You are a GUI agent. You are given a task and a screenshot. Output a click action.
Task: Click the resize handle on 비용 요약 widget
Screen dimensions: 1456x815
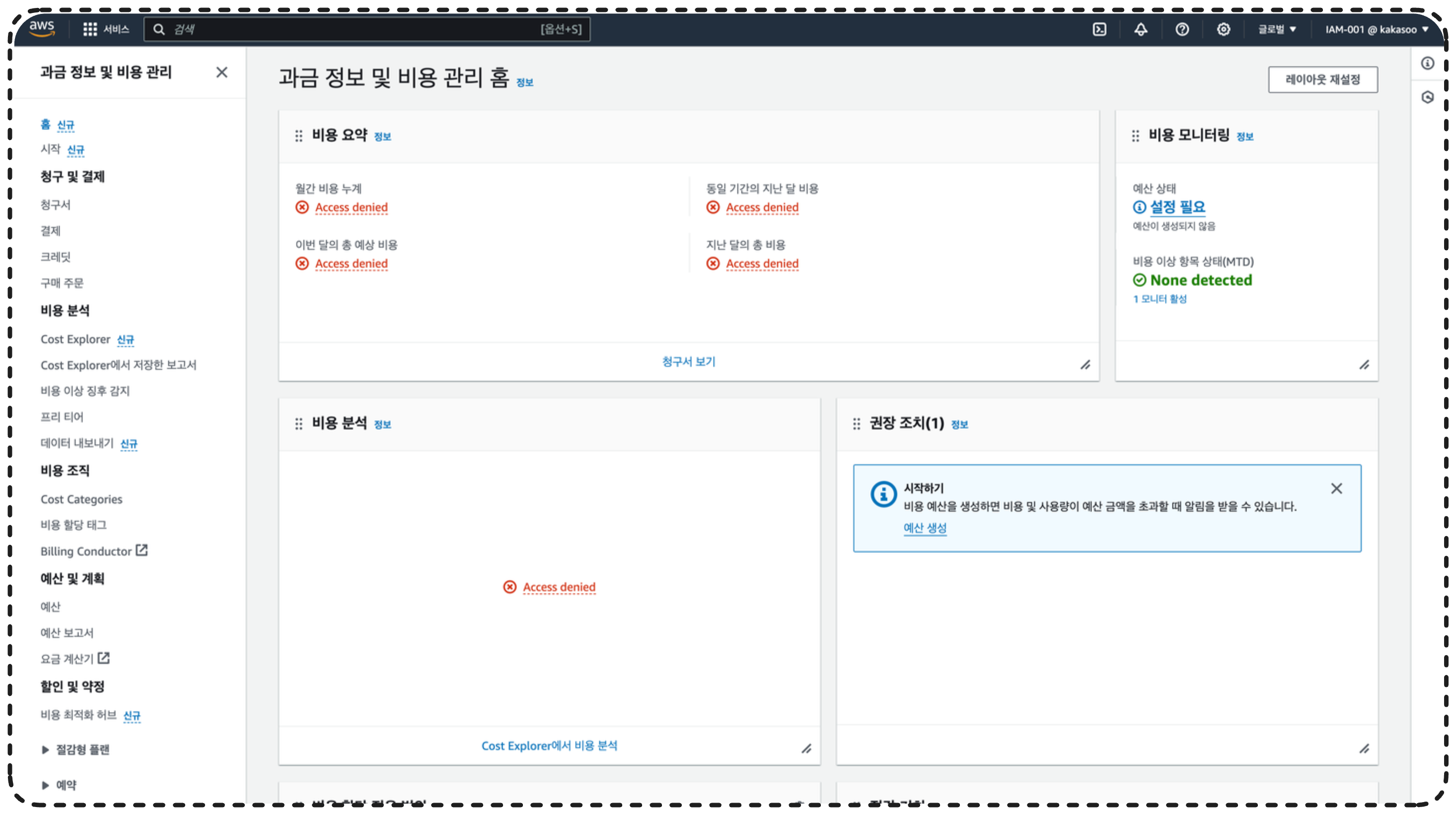1085,365
